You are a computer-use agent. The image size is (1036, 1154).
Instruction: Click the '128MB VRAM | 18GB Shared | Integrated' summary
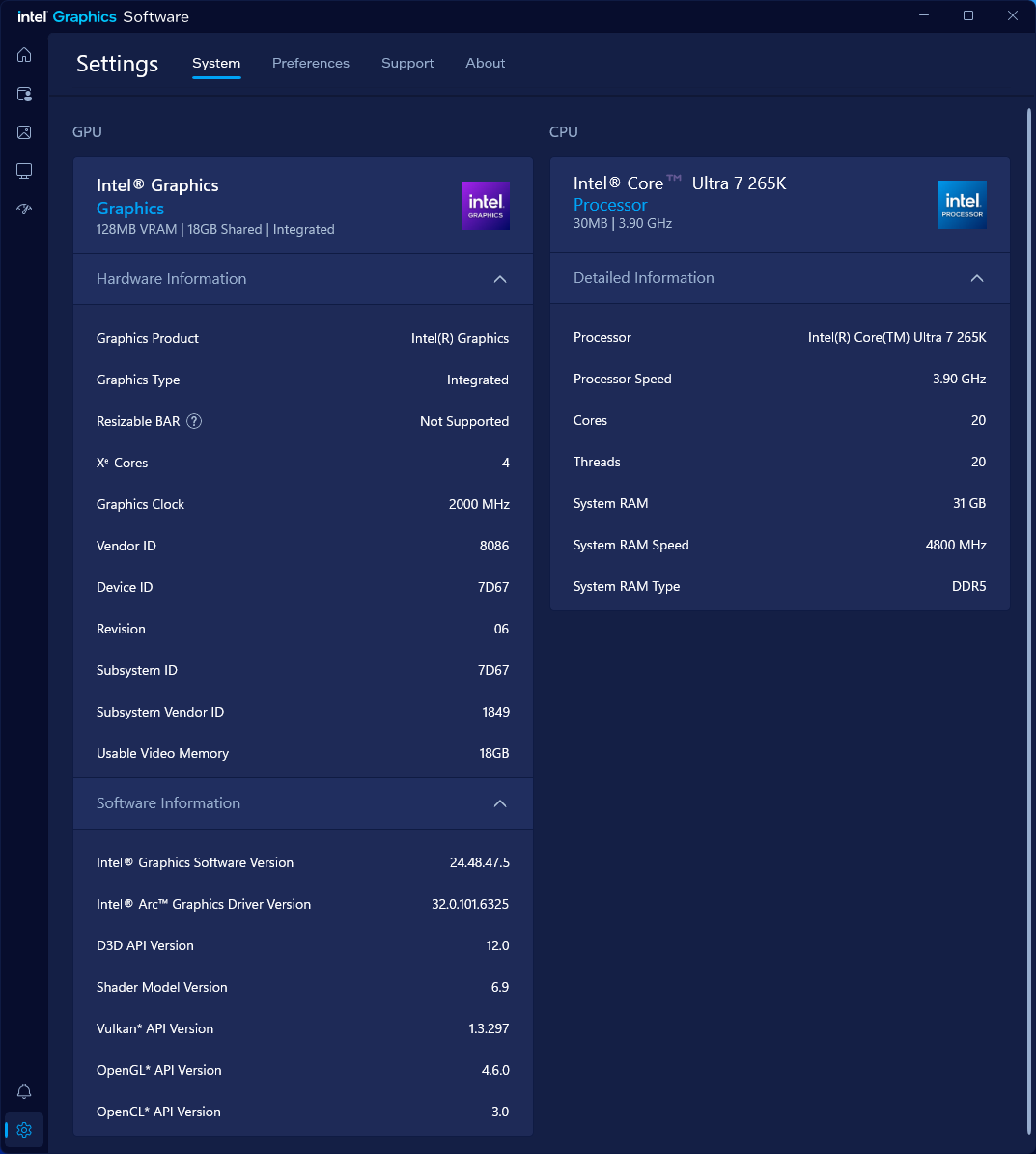point(215,230)
